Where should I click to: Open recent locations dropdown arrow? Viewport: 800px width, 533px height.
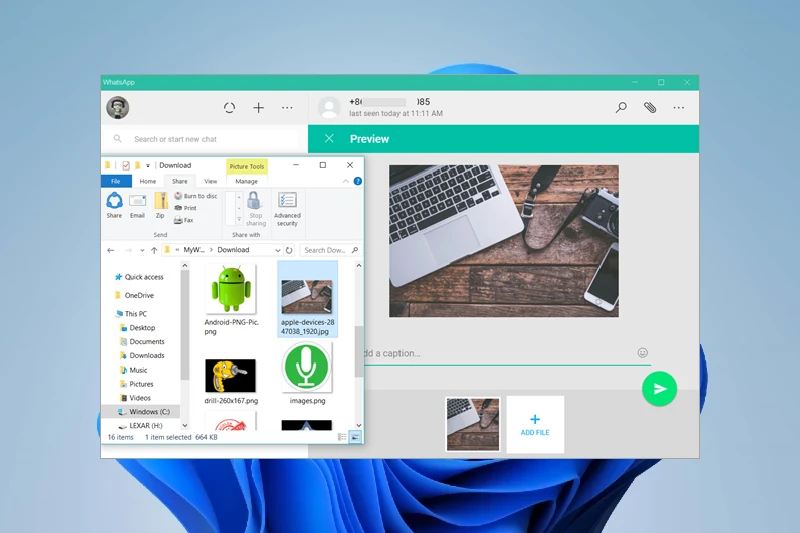pyautogui.click(x=142, y=250)
